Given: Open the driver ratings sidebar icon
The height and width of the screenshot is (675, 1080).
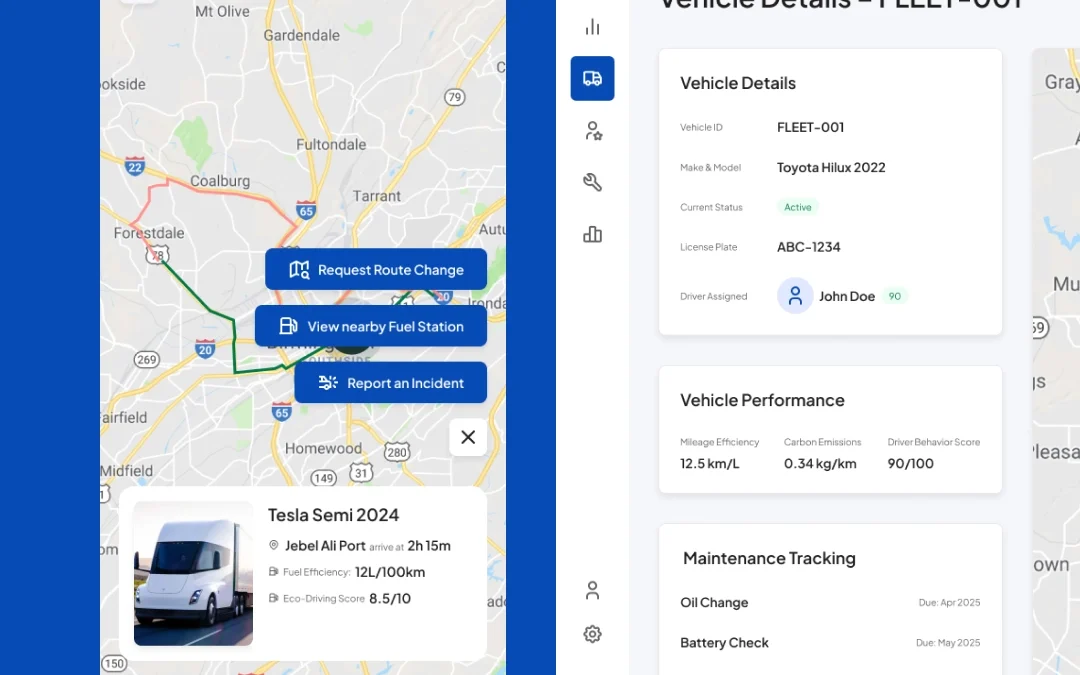Looking at the screenshot, I should coord(593,131).
